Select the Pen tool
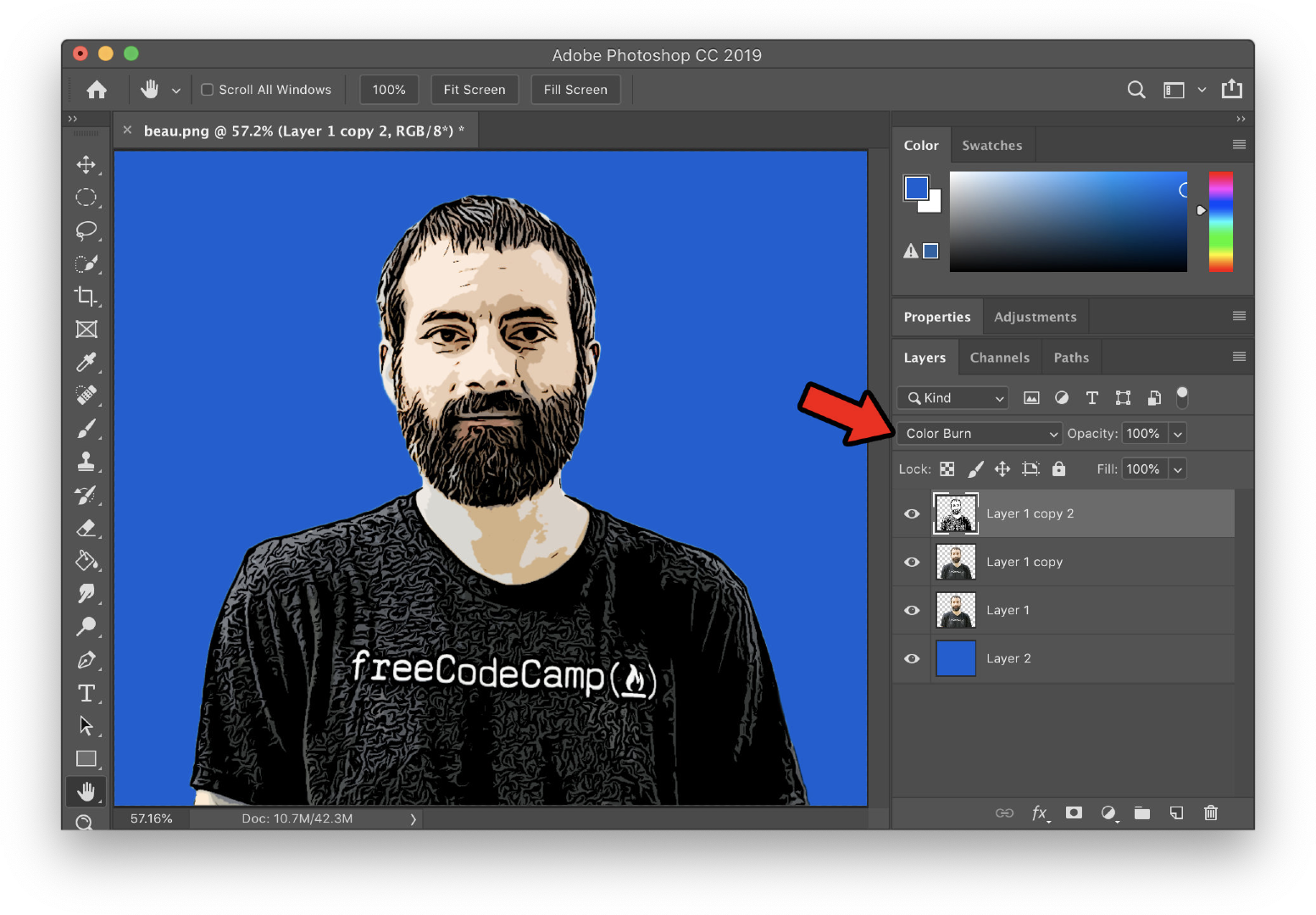Screen dimensions: 1316x915 [86, 660]
